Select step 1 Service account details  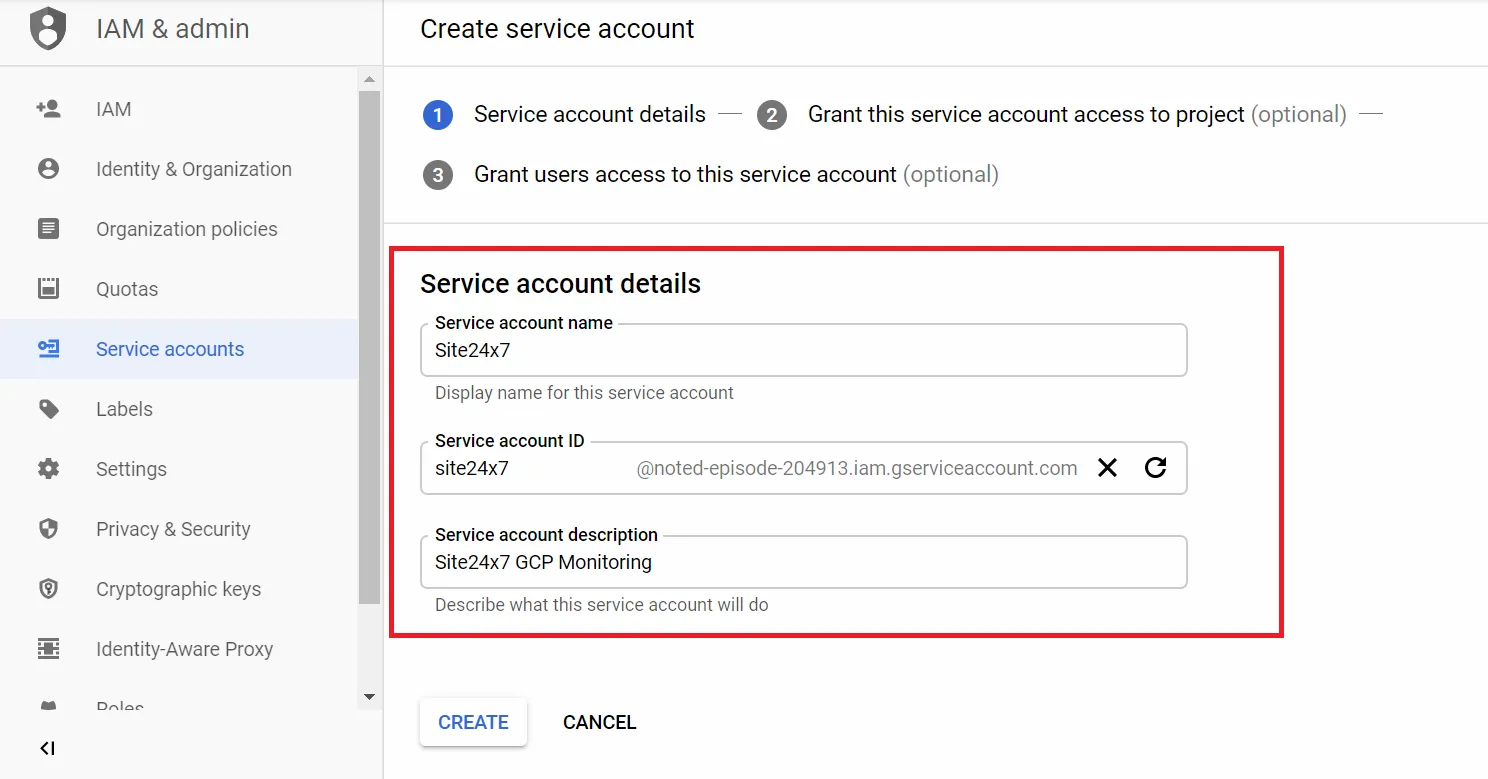[565, 115]
